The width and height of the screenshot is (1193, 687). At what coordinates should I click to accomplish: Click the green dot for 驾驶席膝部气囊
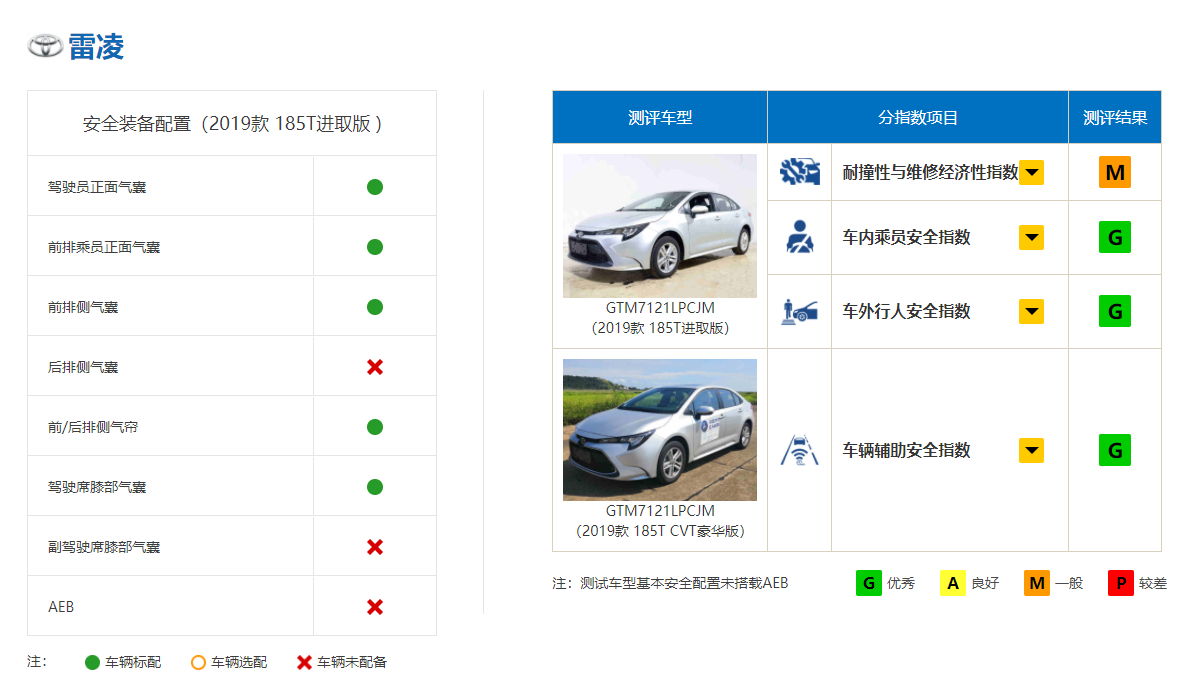[x=374, y=487]
